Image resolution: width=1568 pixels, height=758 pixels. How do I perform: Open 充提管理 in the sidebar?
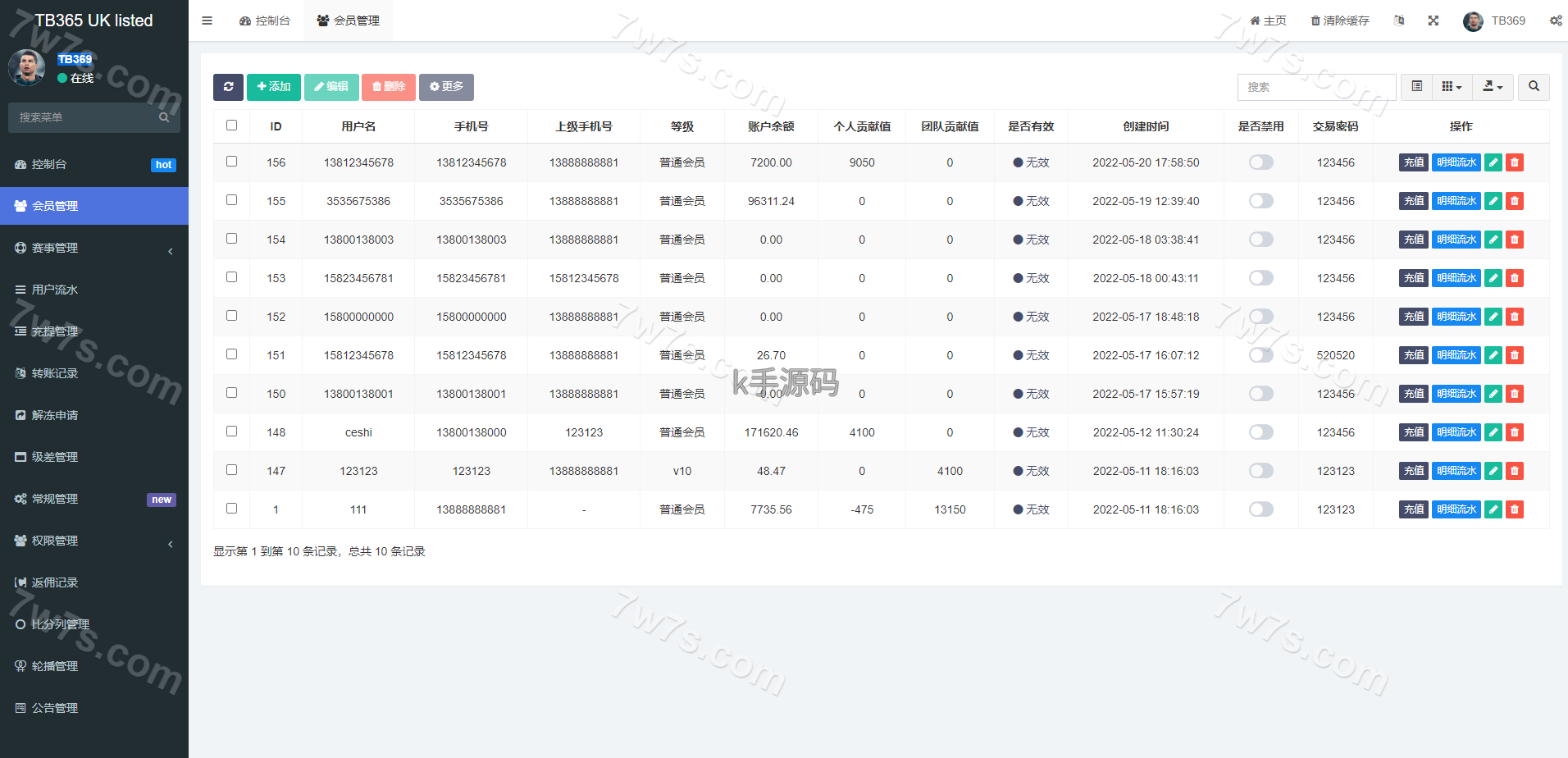tap(94, 331)
